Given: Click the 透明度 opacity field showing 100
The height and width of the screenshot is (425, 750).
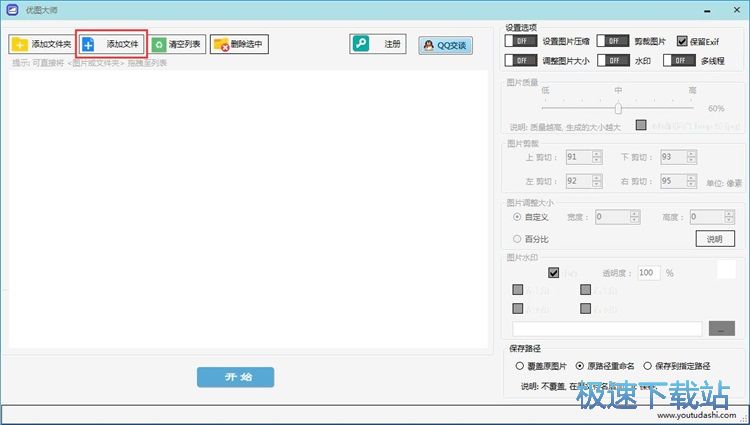Looking at the screenshot, I should 649,272.
